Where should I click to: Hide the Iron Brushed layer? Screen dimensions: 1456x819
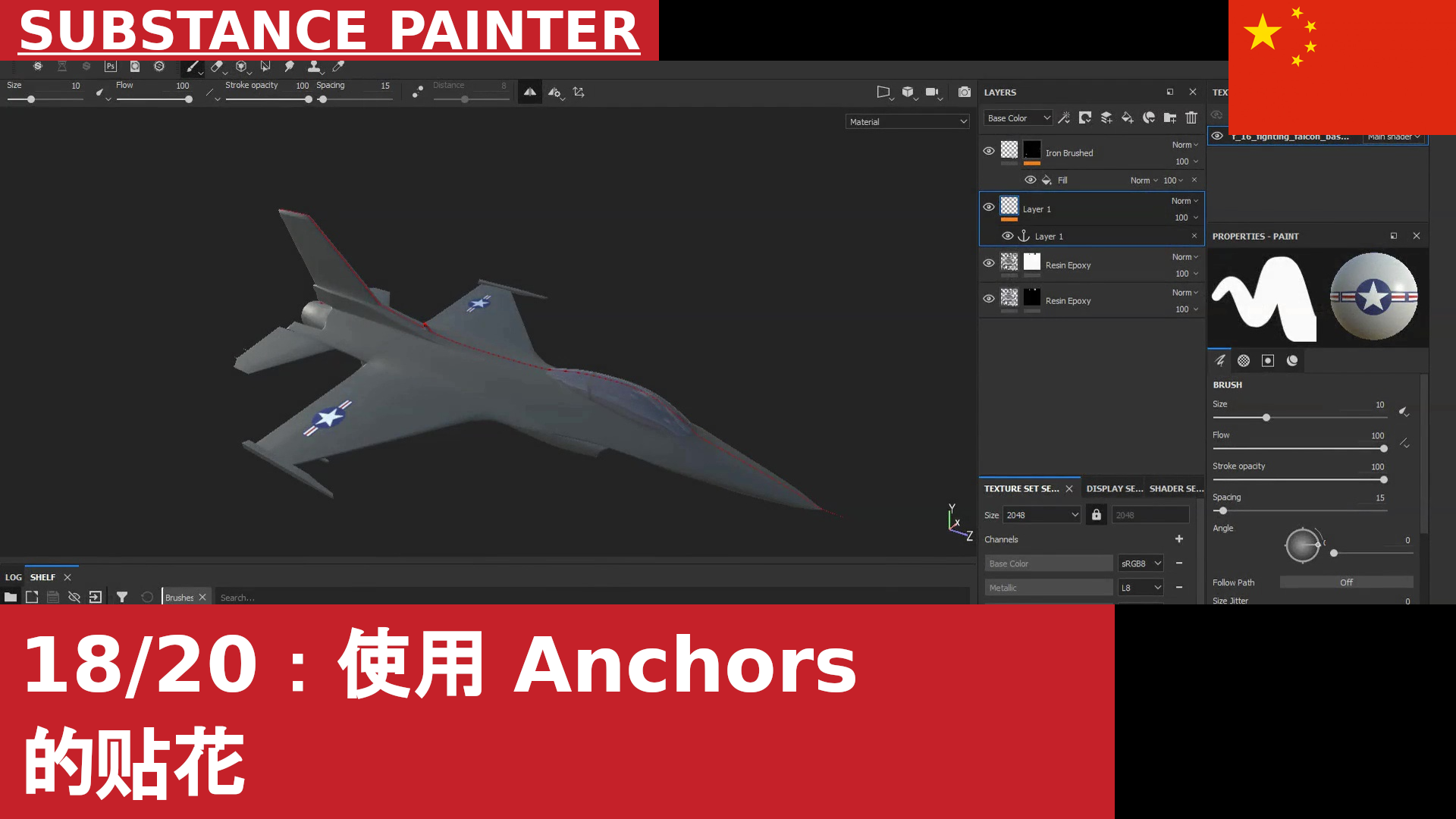click(989, 151)
